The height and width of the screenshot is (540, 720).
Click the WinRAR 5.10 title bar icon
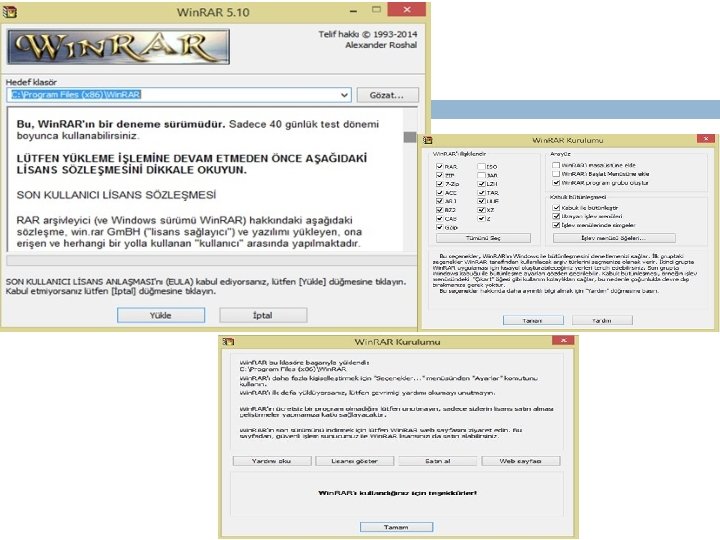[10, 11]
